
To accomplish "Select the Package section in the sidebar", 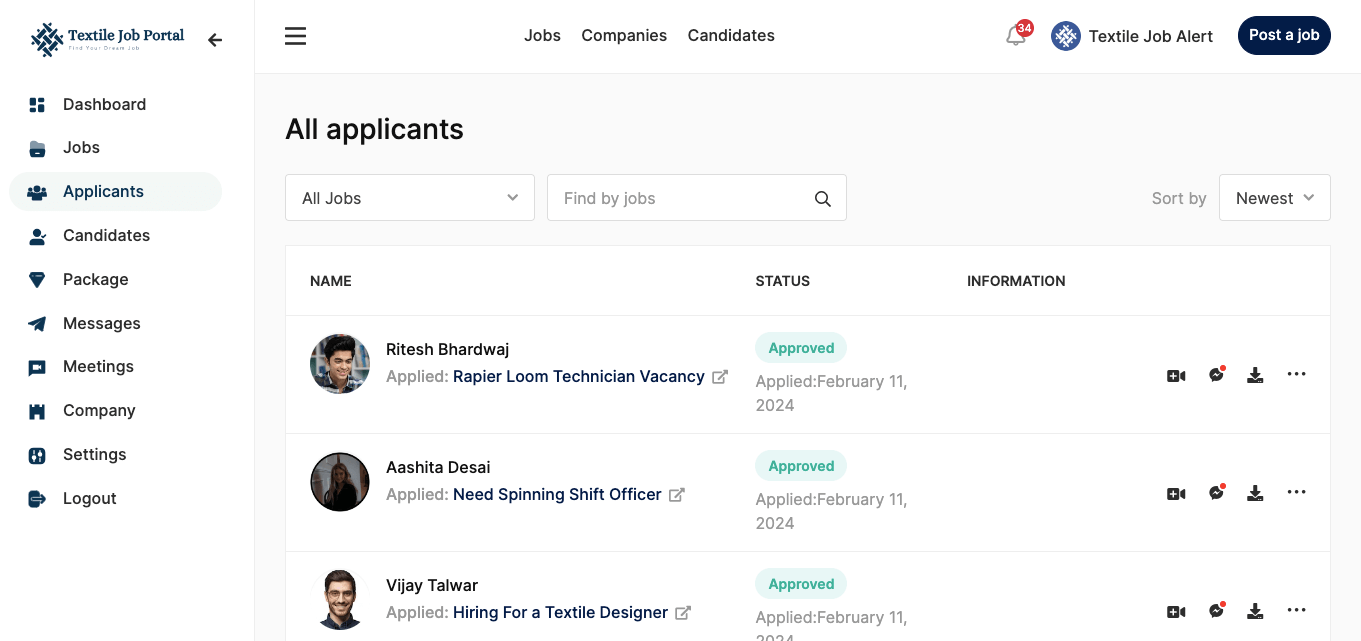I will point(95,279).
